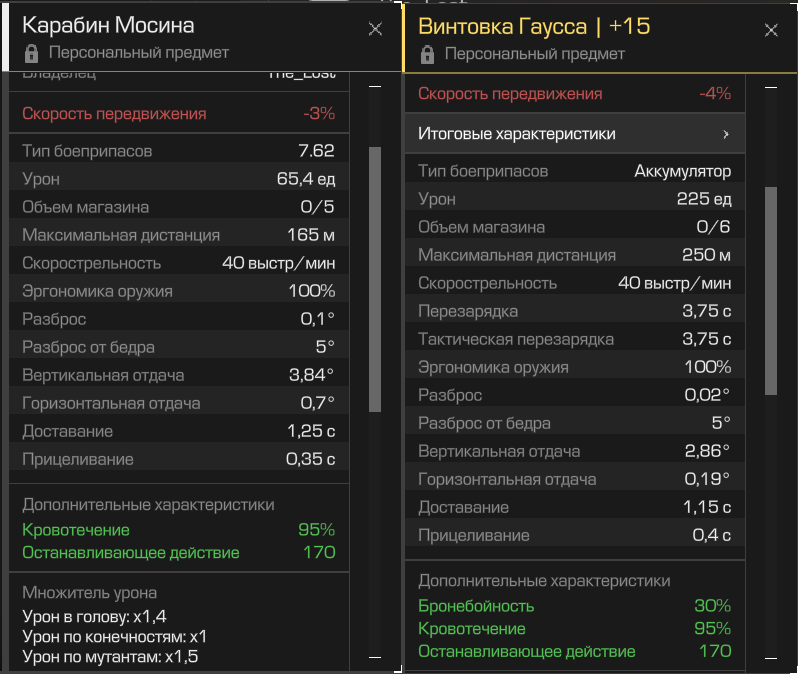Close the Карабин Мосина panel
This screenshot has width=798, height=674.
(375, 29)
